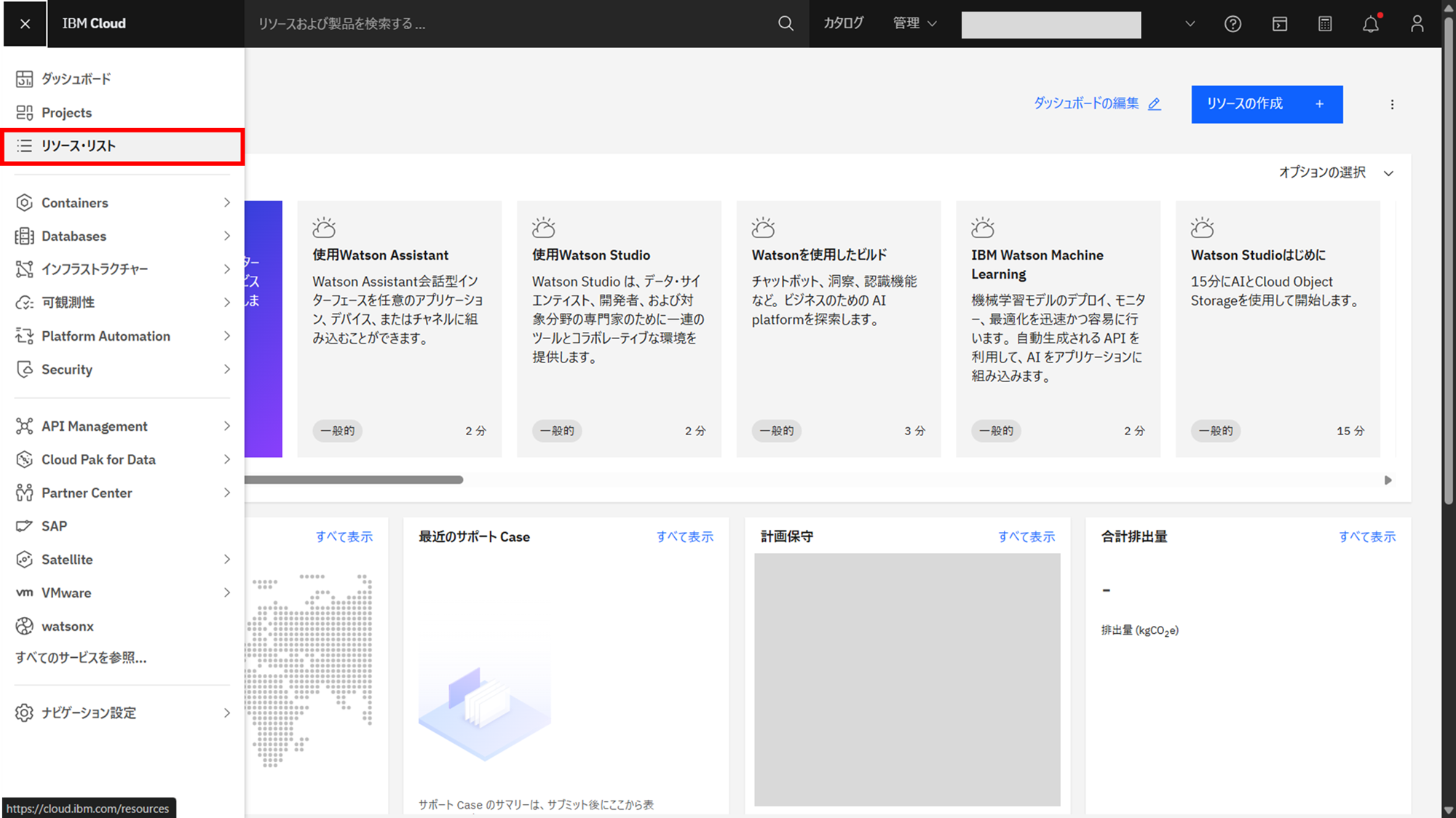Image resolution: width=1456 pixels, height=818 pixels.
Task: Expand the 管理 dropdown in the header
Action: [x=914, y=23]
